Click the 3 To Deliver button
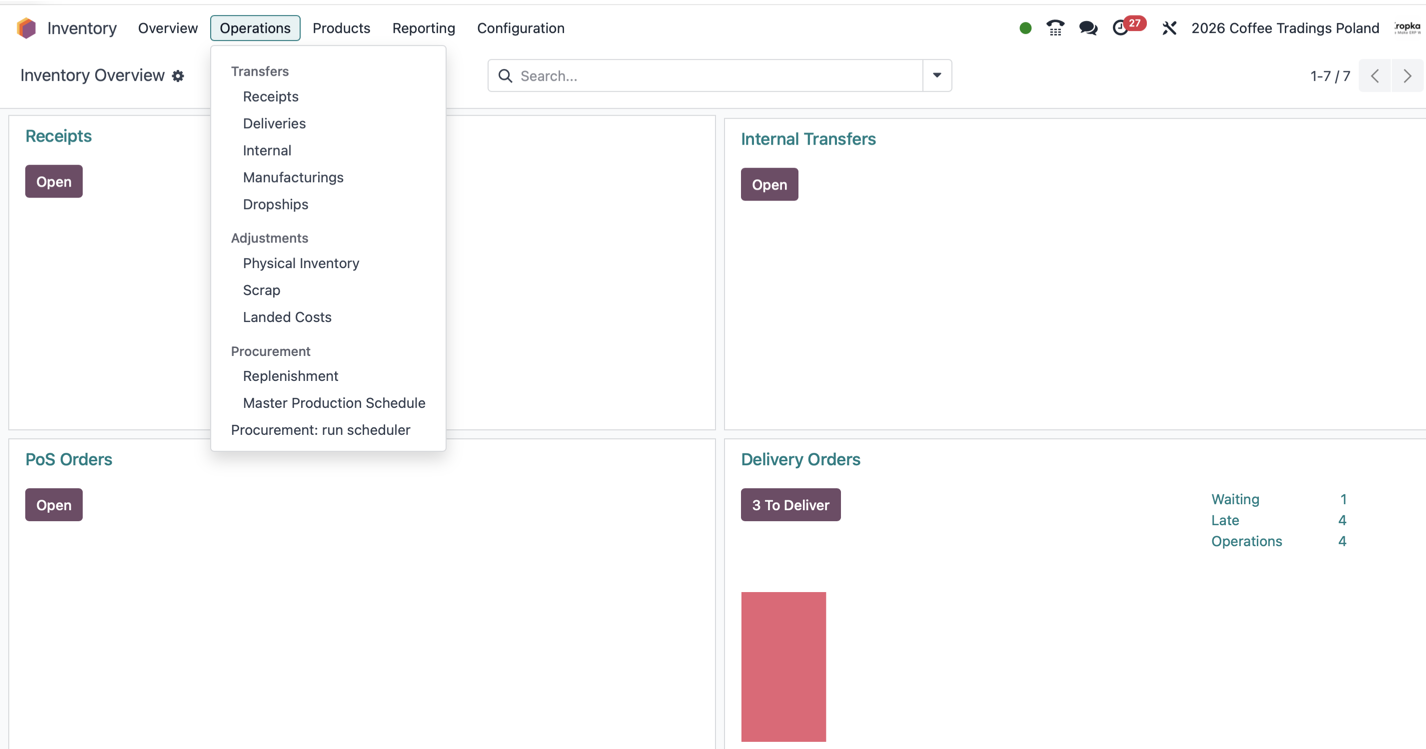The height and width of the screenshot is (749, 1426). 790,505
